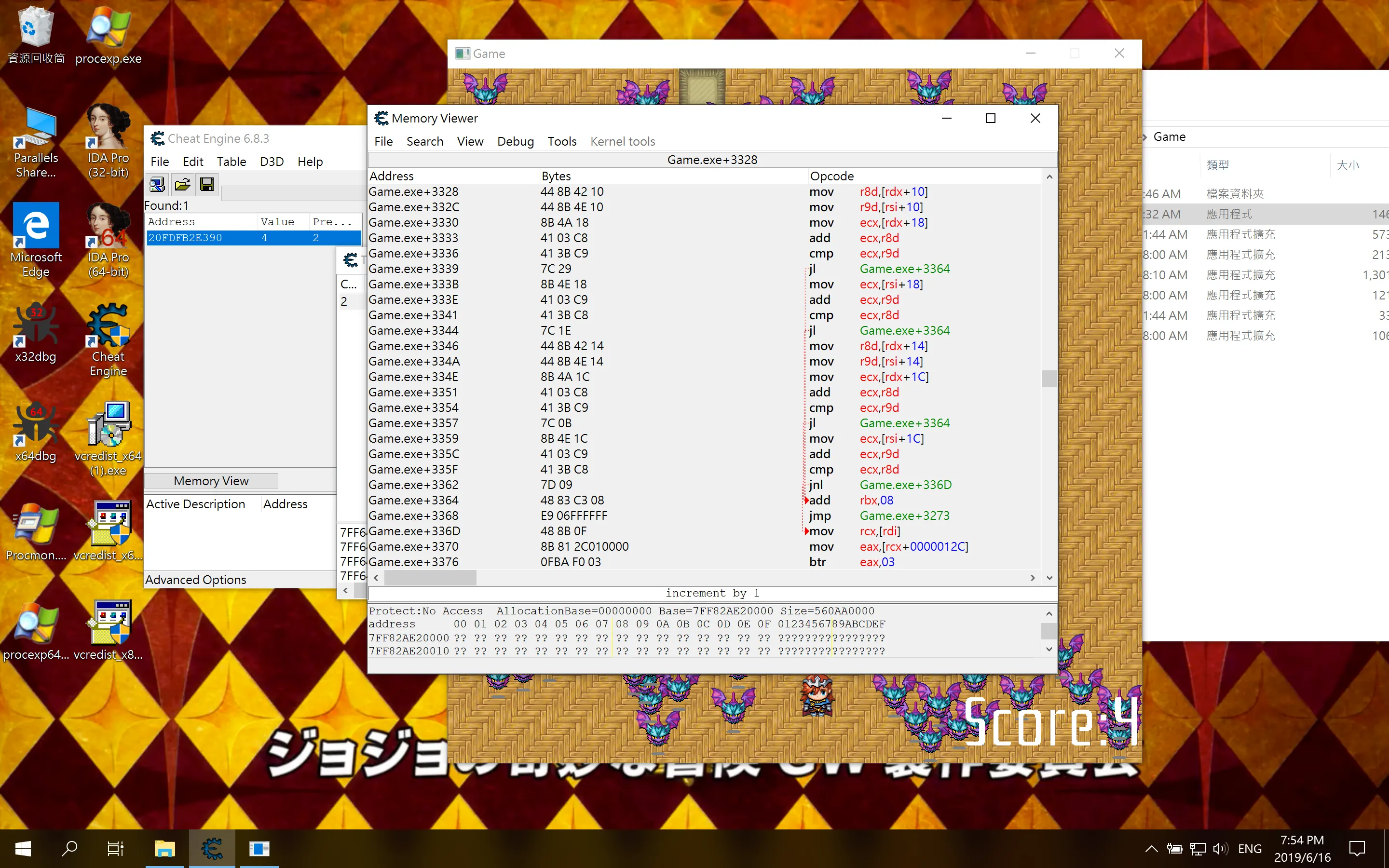Image resolution: width=1389 pixels, height=868 pixels.
Task: Open x32dbg debugger shortcut
Action: pos(36,333)
